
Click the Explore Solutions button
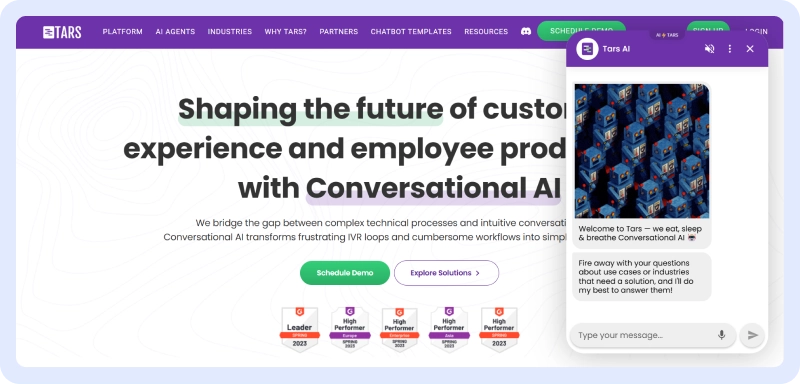click(x=446, y=273)
